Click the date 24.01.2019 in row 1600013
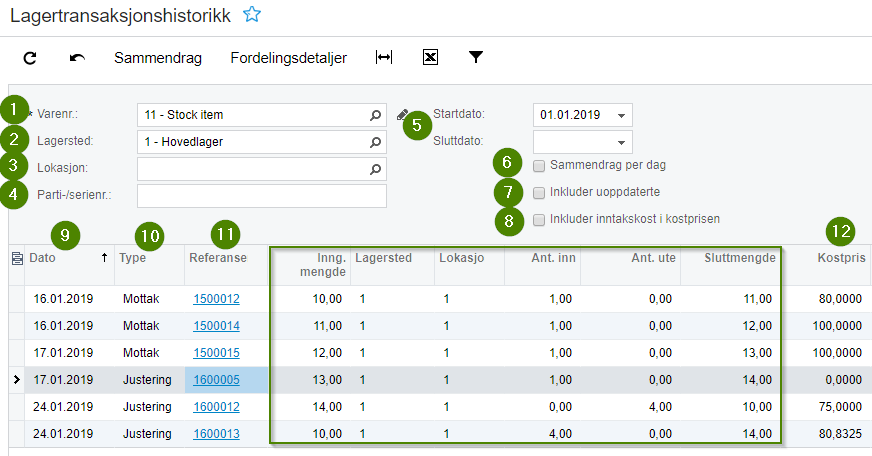The width and height of the screenshot is (872, 456). click(x=70, y=434)
